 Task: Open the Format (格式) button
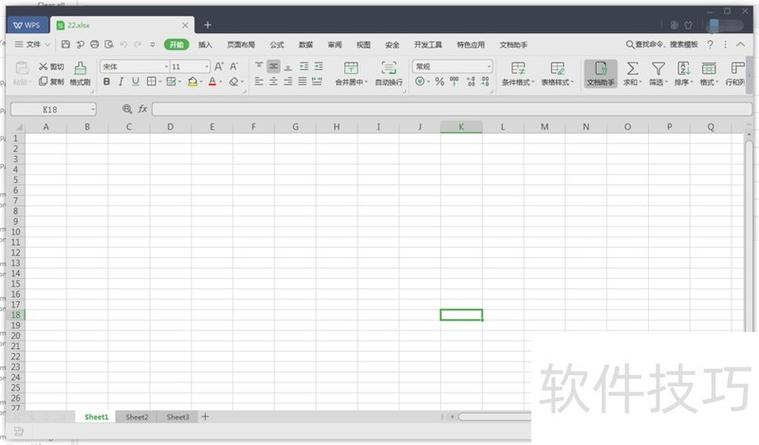[x=709, y=74]
